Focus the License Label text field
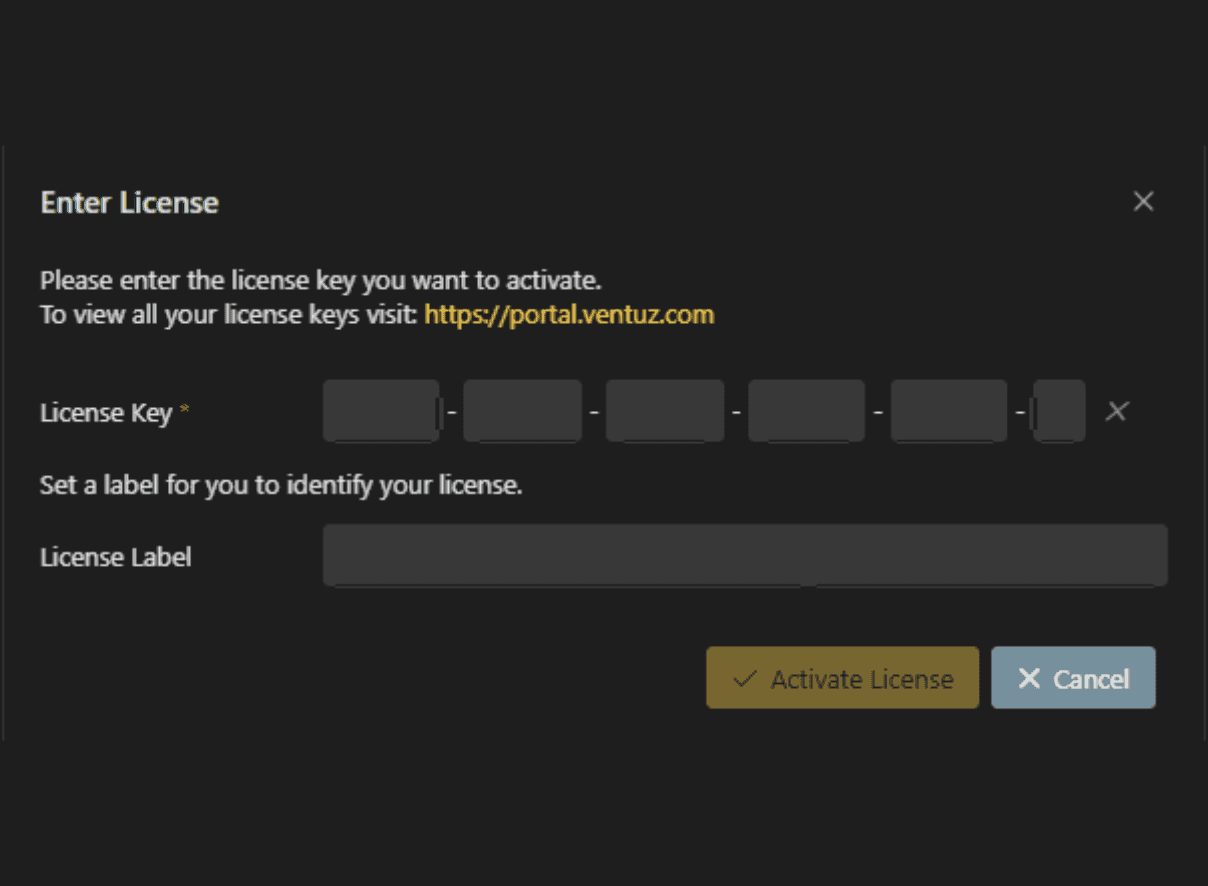Screen dimensions: 1208x886 coord(744,555)
